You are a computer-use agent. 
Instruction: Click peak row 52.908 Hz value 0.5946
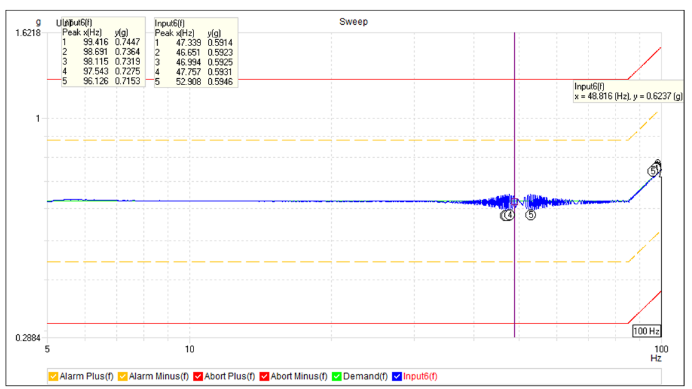pyautogui.click(x=220, y=82)
